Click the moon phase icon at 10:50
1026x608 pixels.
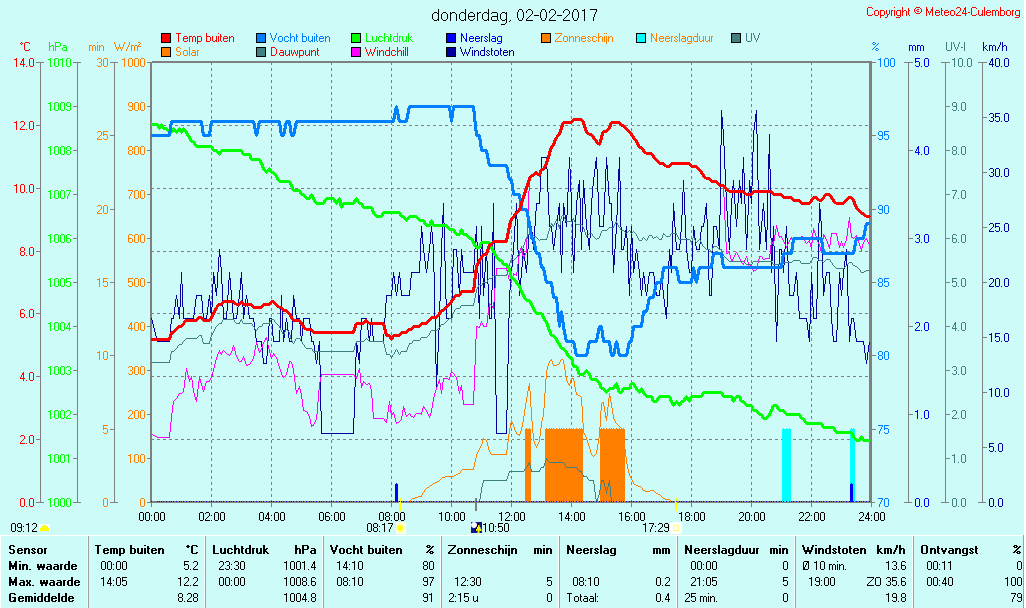476,527
